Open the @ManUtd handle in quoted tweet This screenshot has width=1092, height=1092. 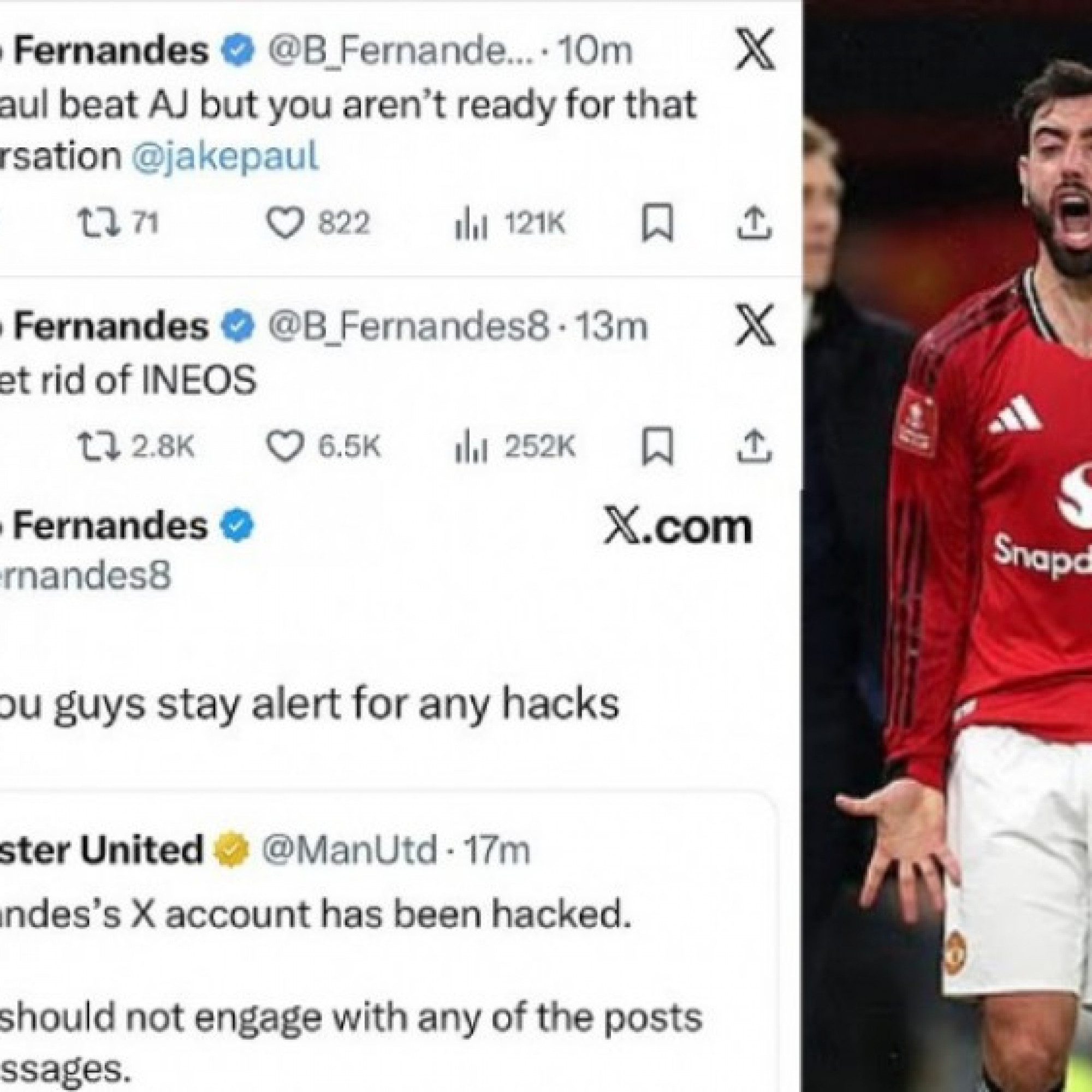pos(349,850)
